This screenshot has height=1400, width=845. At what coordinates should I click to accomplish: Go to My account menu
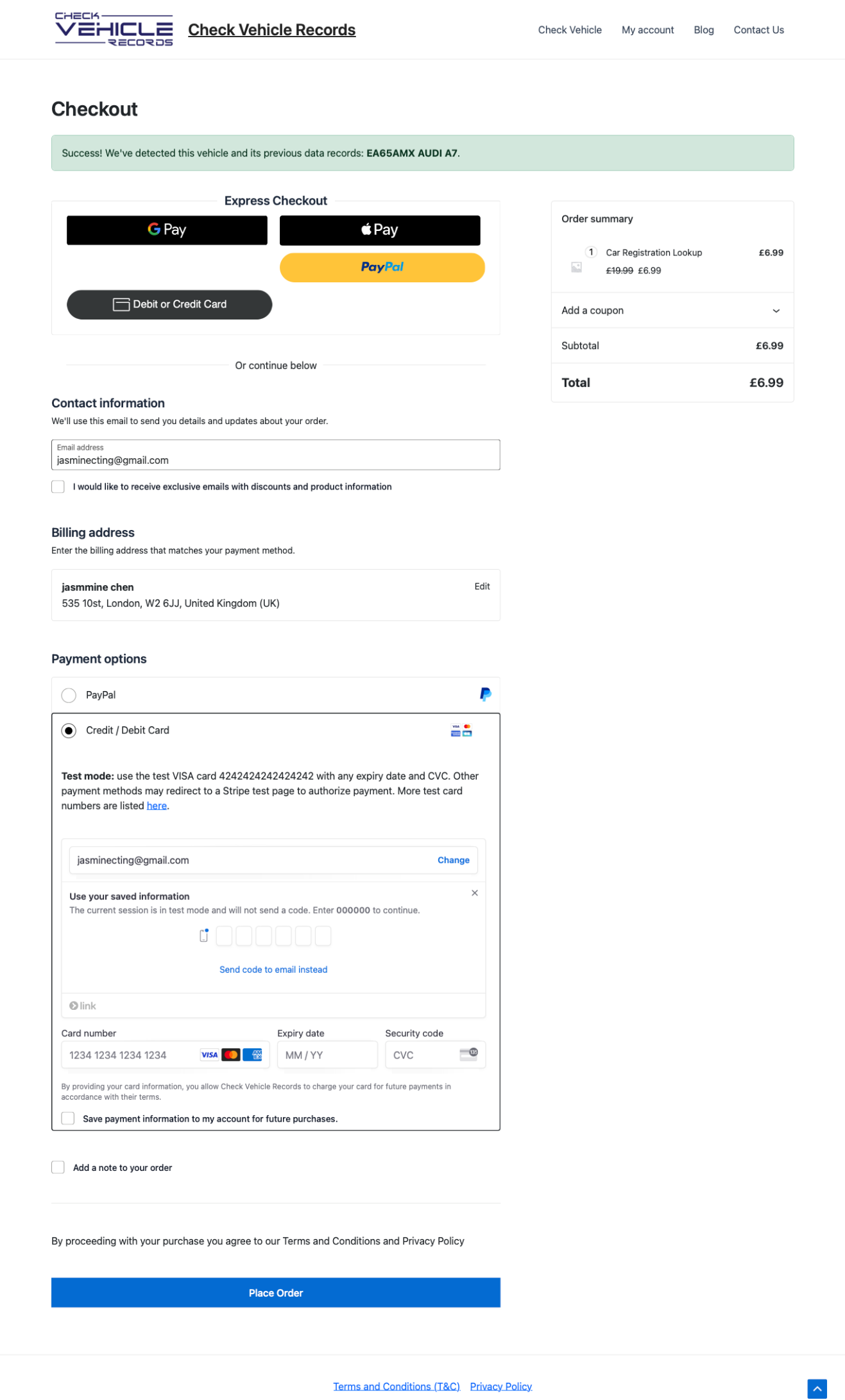tap(647, 30)
